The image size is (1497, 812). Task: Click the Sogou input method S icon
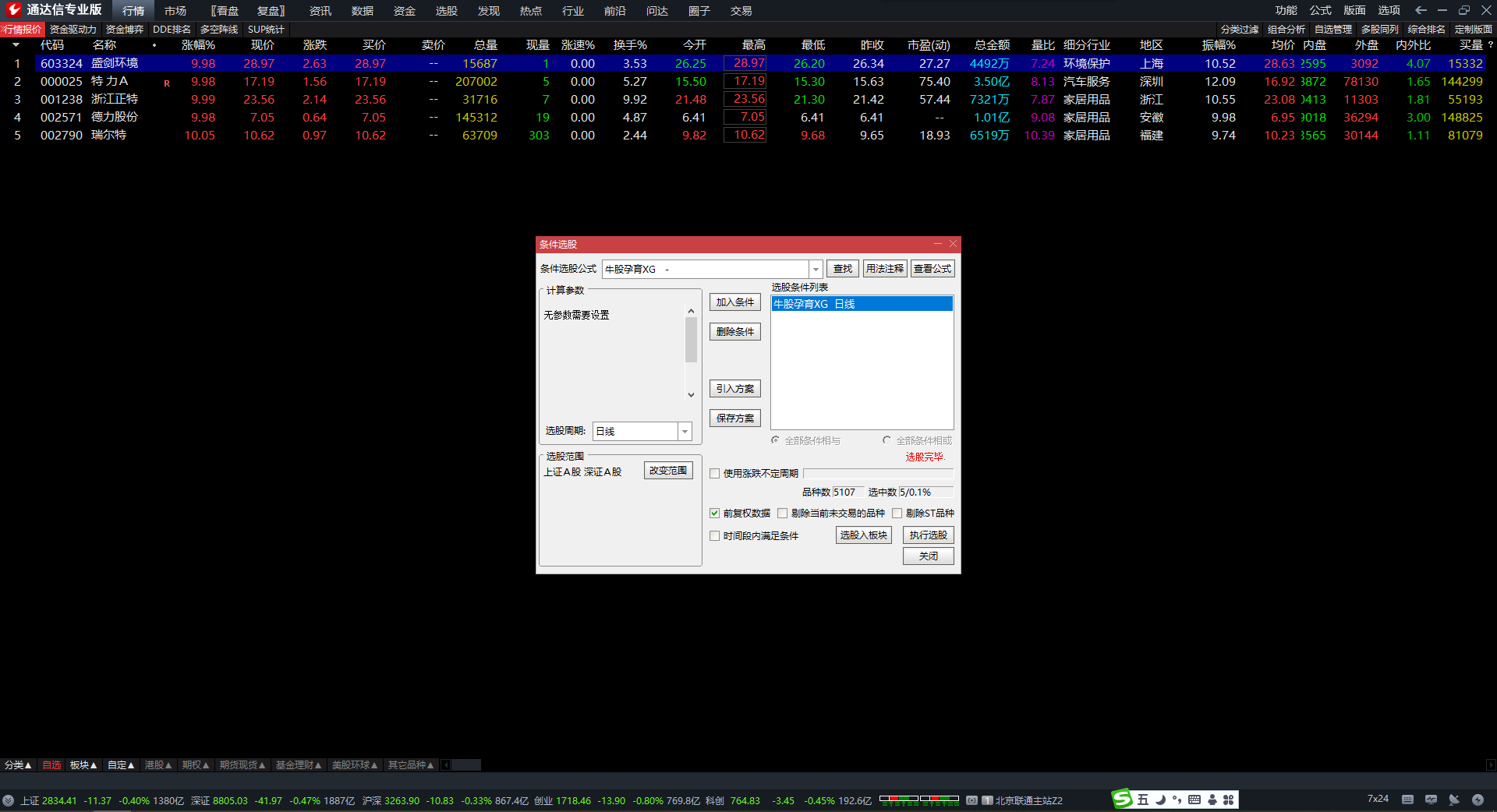click(1122, 799)
